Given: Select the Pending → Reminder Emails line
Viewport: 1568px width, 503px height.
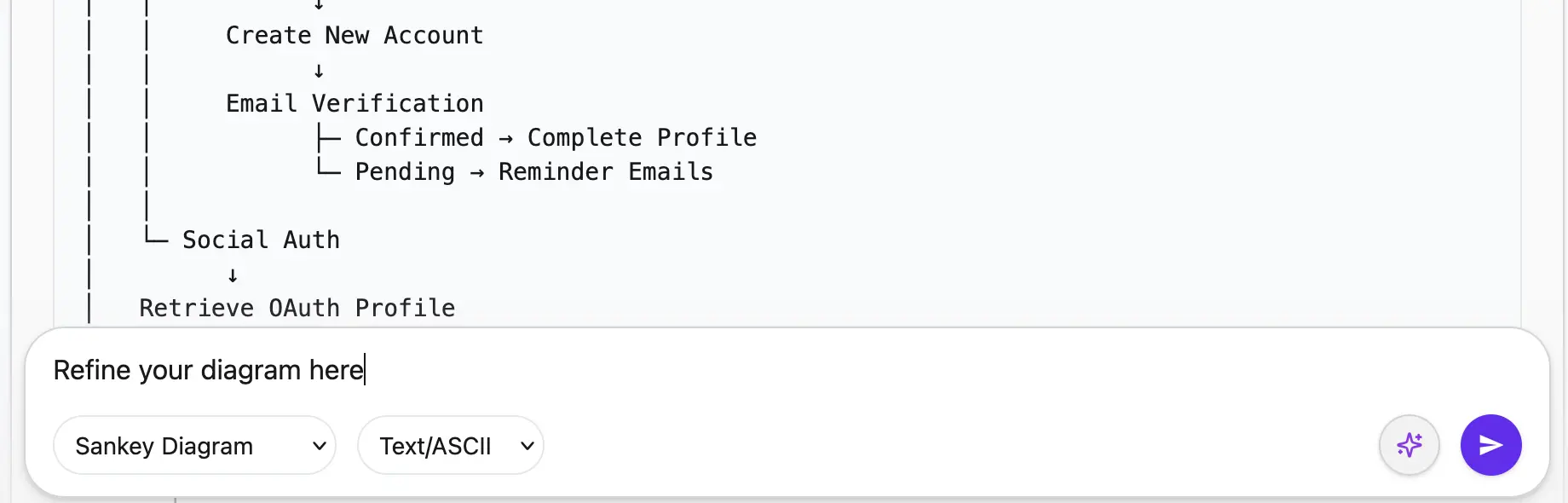Looking at the screenshot, I should (533, 171).
